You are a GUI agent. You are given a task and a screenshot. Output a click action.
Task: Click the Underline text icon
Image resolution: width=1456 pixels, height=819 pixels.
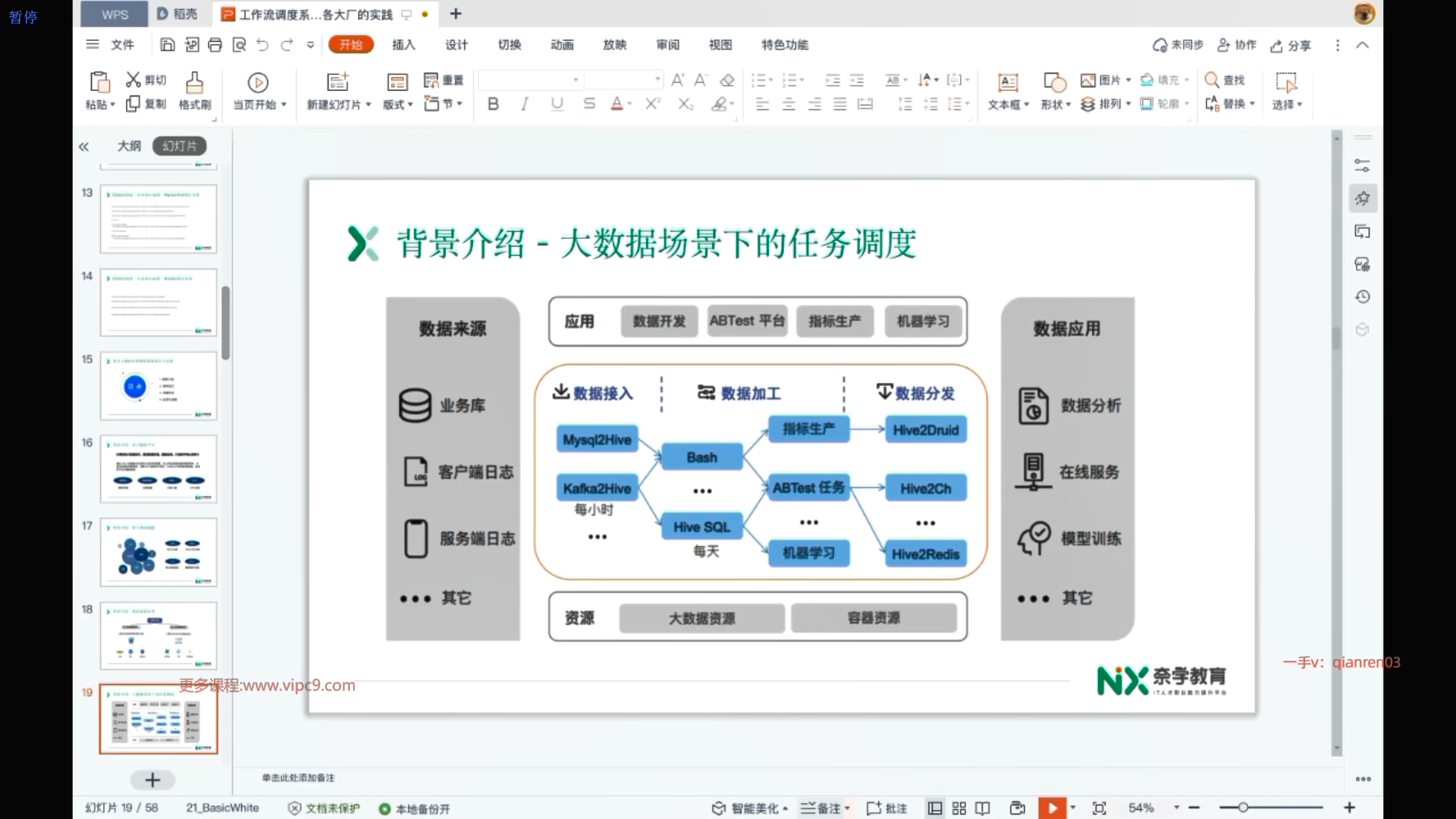pos(557,104)
